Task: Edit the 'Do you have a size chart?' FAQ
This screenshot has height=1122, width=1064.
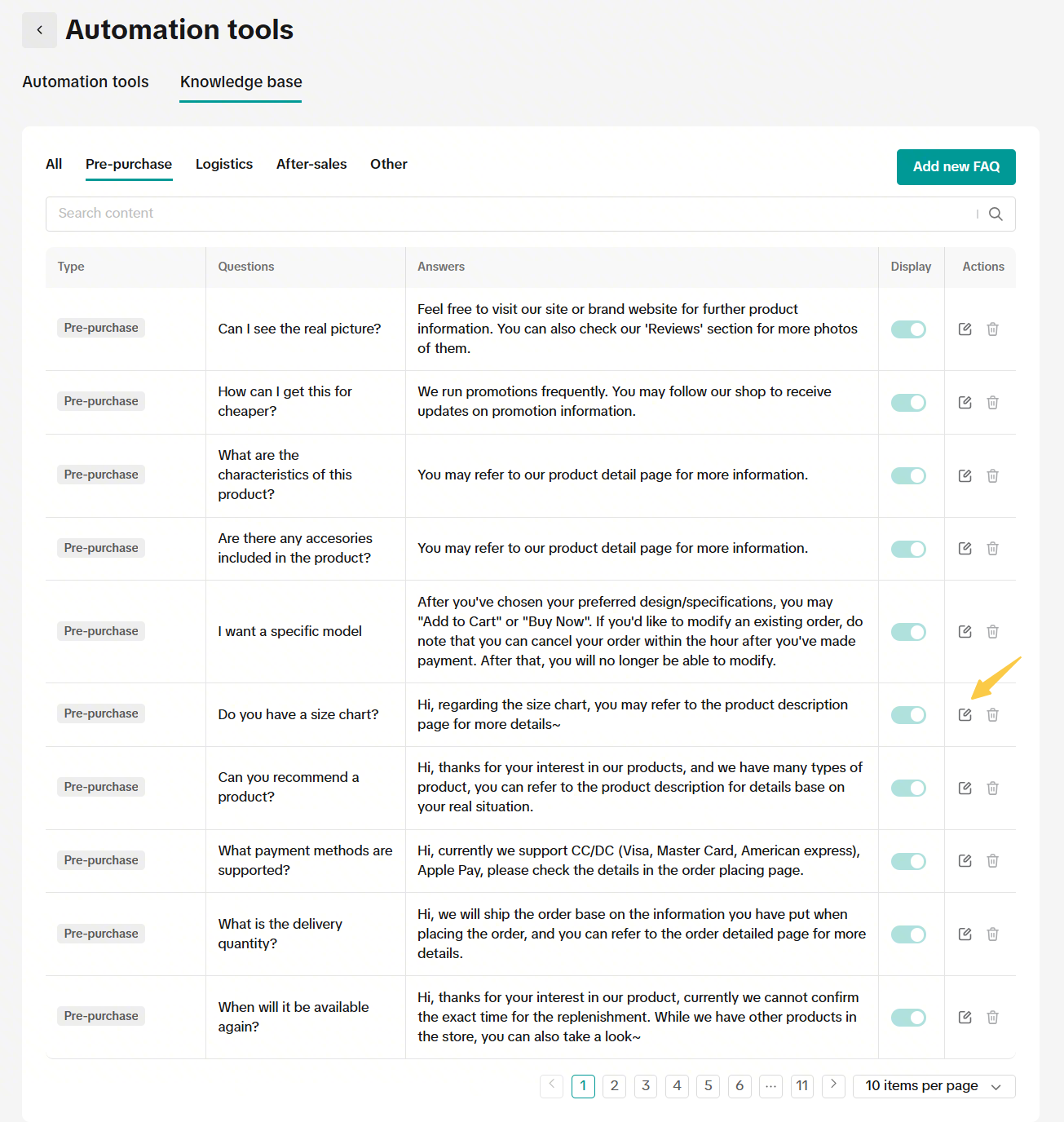Action: [965, 714]
